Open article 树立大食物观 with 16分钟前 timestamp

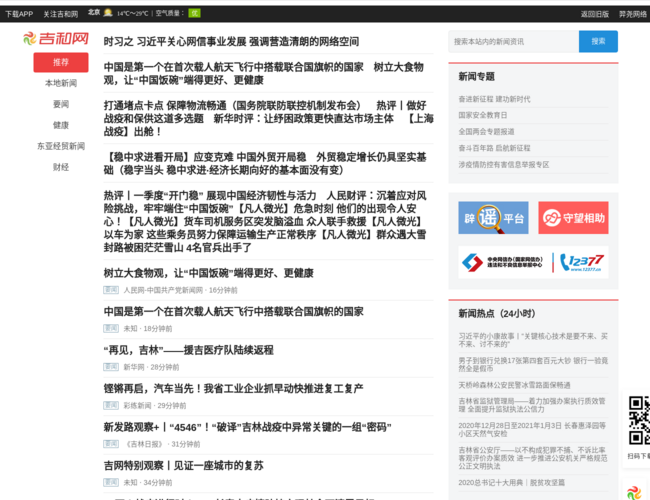tap(209, 273)
